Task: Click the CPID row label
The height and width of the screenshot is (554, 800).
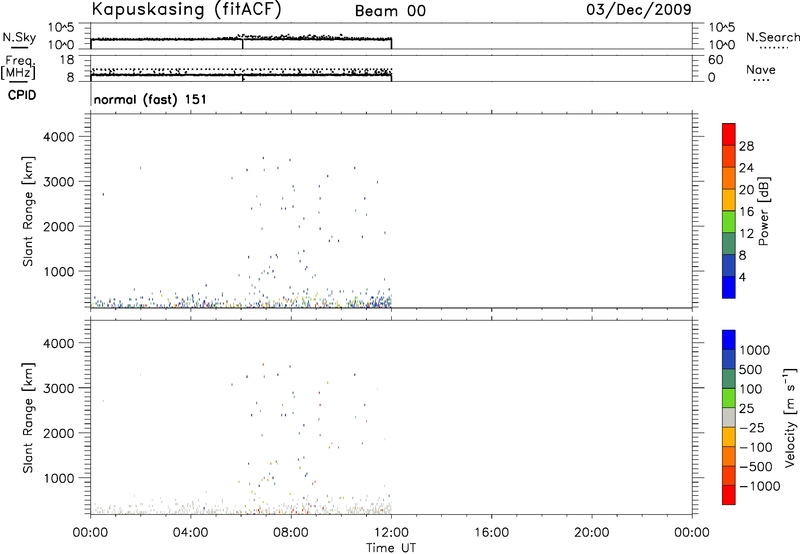Action: [x=22, y=95]
